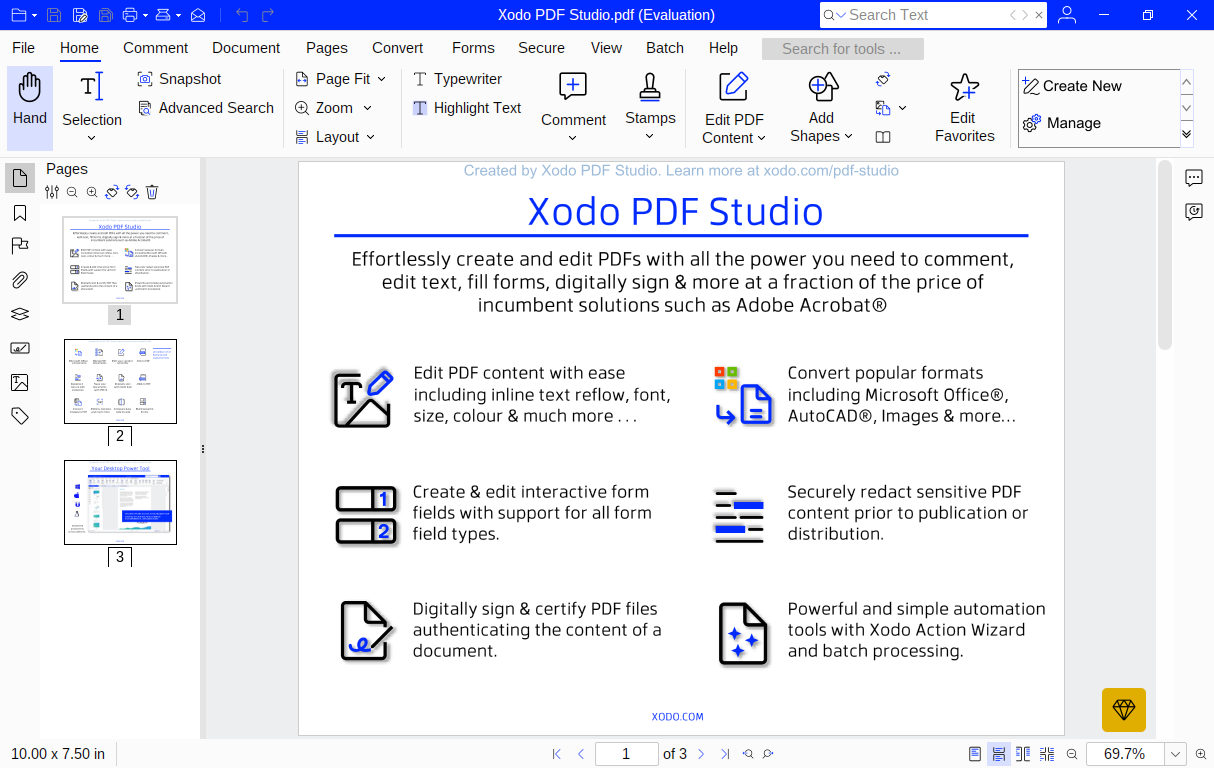Open Edit Favorites
Viewport: 1214px width, 768px height.
(964, 108)
